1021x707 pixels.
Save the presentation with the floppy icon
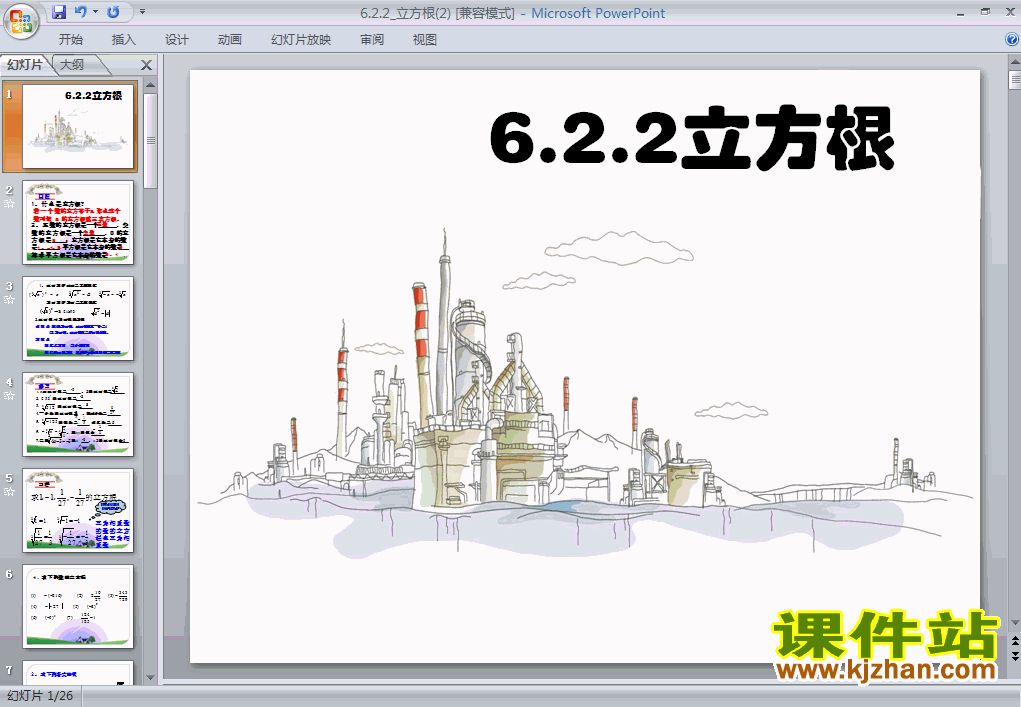59,12
